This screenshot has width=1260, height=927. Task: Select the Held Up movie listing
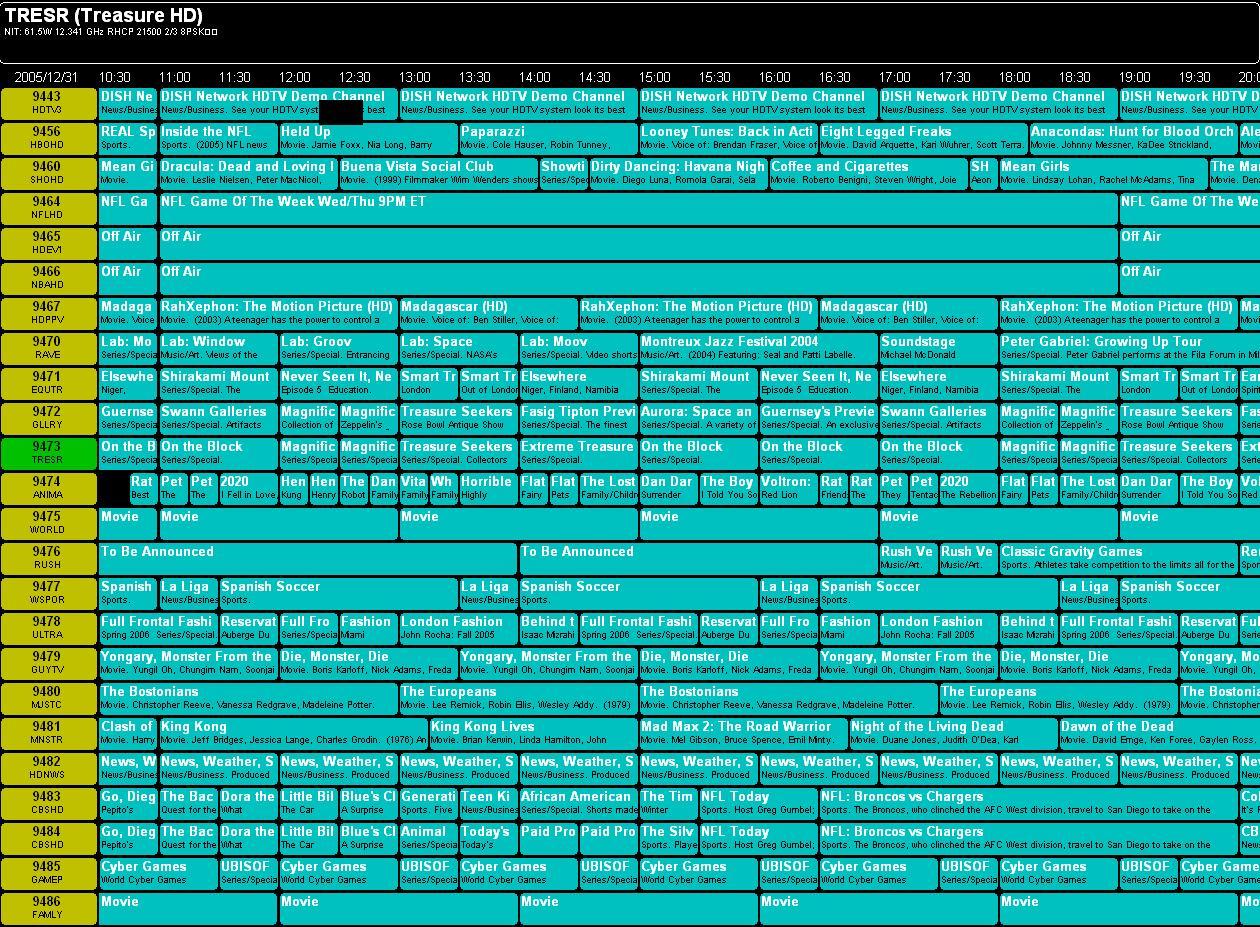[368, 138]
